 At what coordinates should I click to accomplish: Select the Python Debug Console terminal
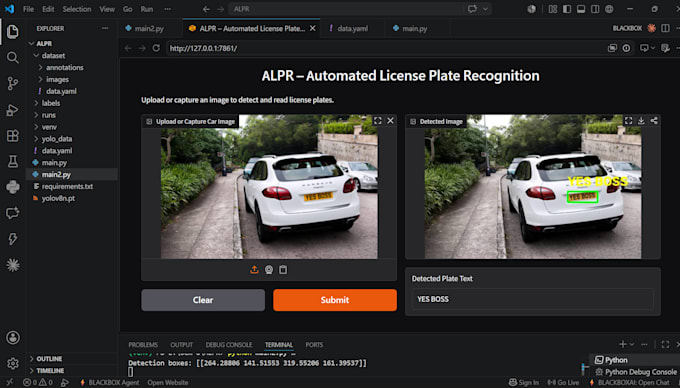(x=636, y=372)
